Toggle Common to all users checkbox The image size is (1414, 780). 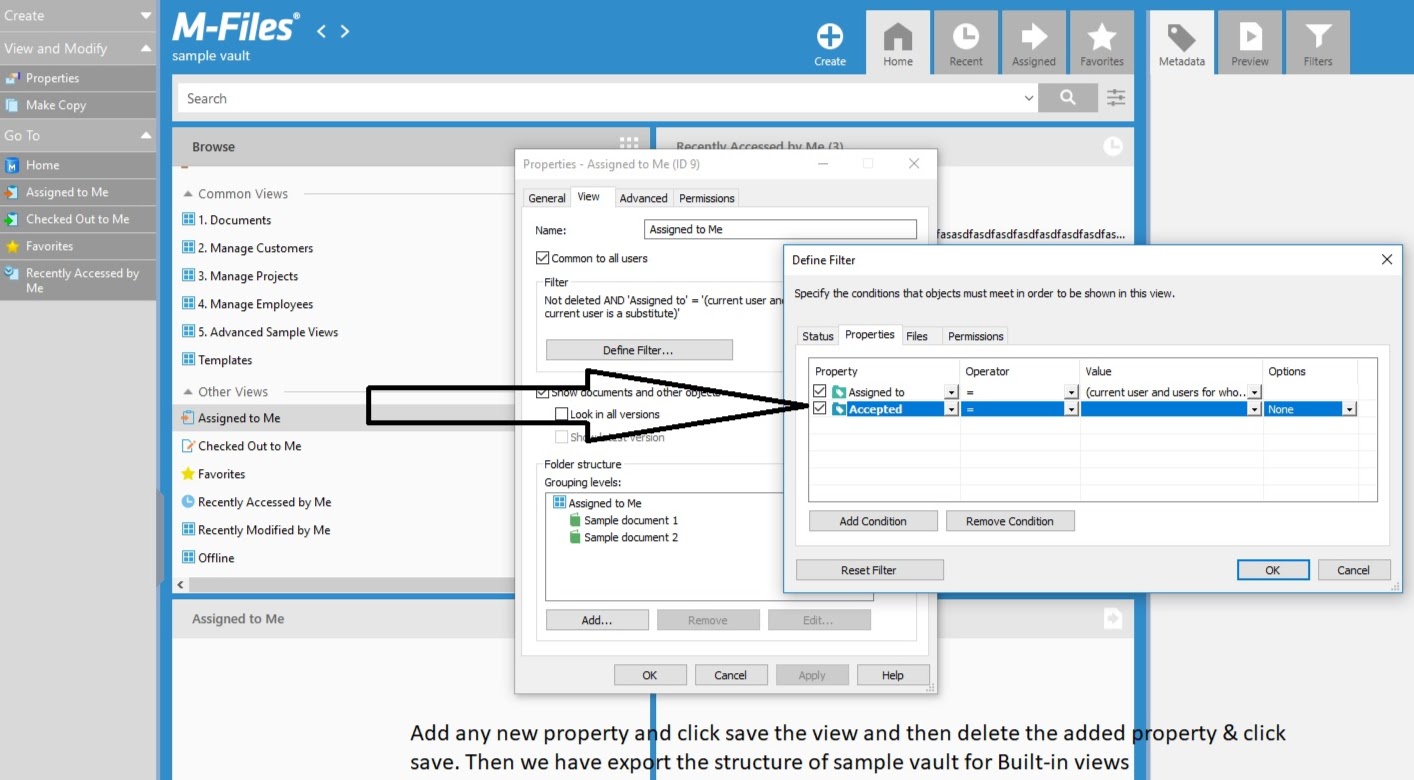pos(543,258)
